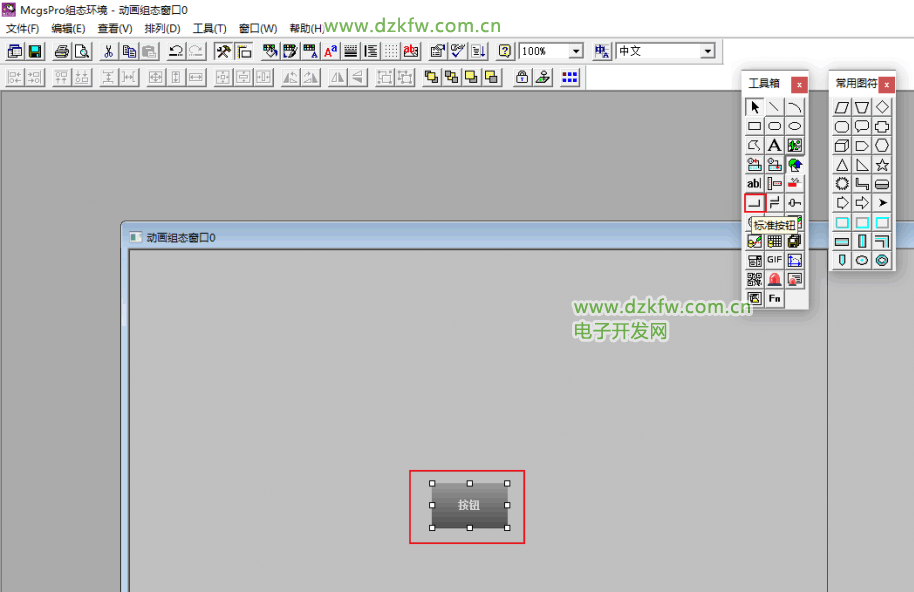This screenshot has width=914, height=592.
Task: Close the 常用图符 panel
Action: (886, 84)
